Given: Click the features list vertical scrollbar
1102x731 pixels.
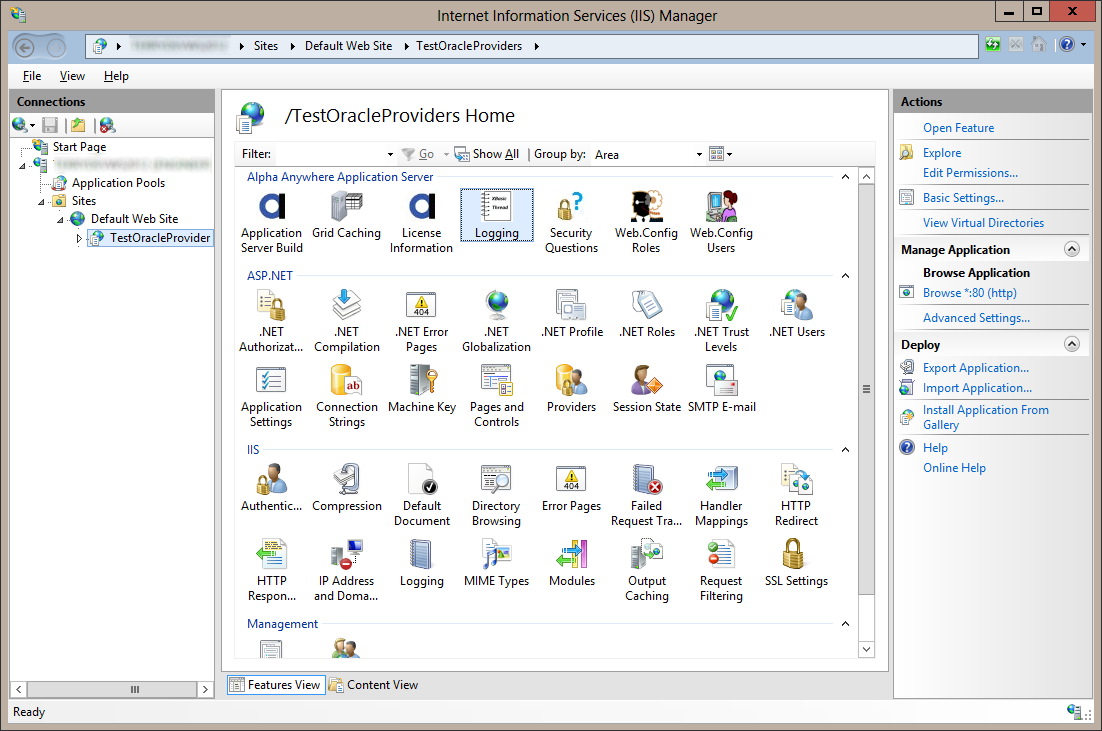Looking at the screenshot, I should click(867, 389).
